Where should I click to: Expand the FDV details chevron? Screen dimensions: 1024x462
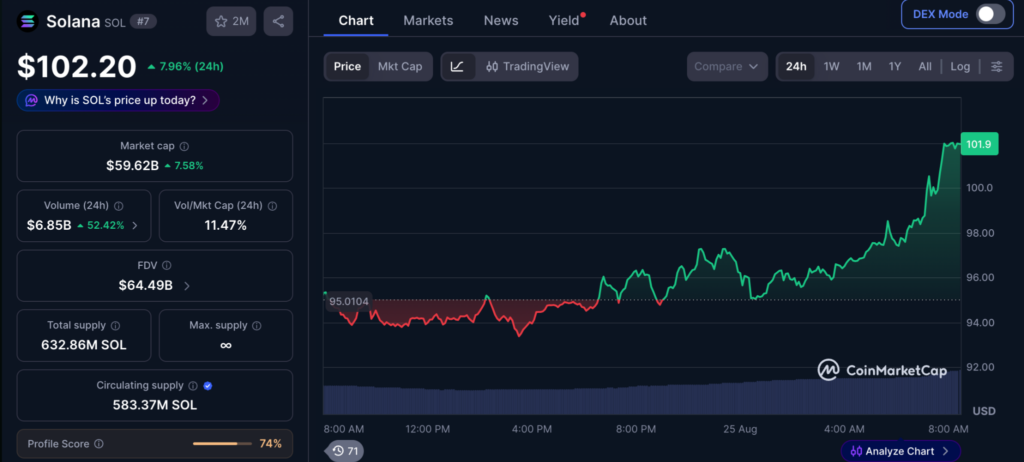tap(187, 286)
